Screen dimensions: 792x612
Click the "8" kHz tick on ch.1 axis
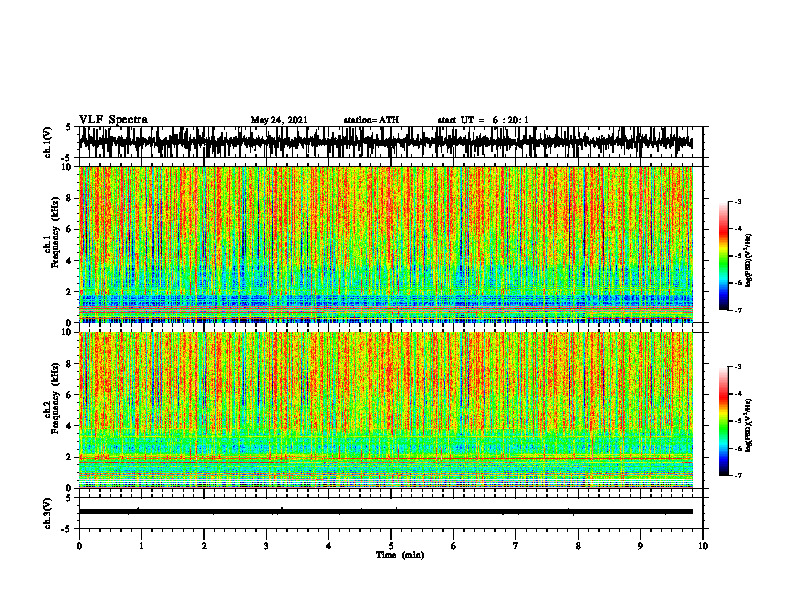pos(70,198)
